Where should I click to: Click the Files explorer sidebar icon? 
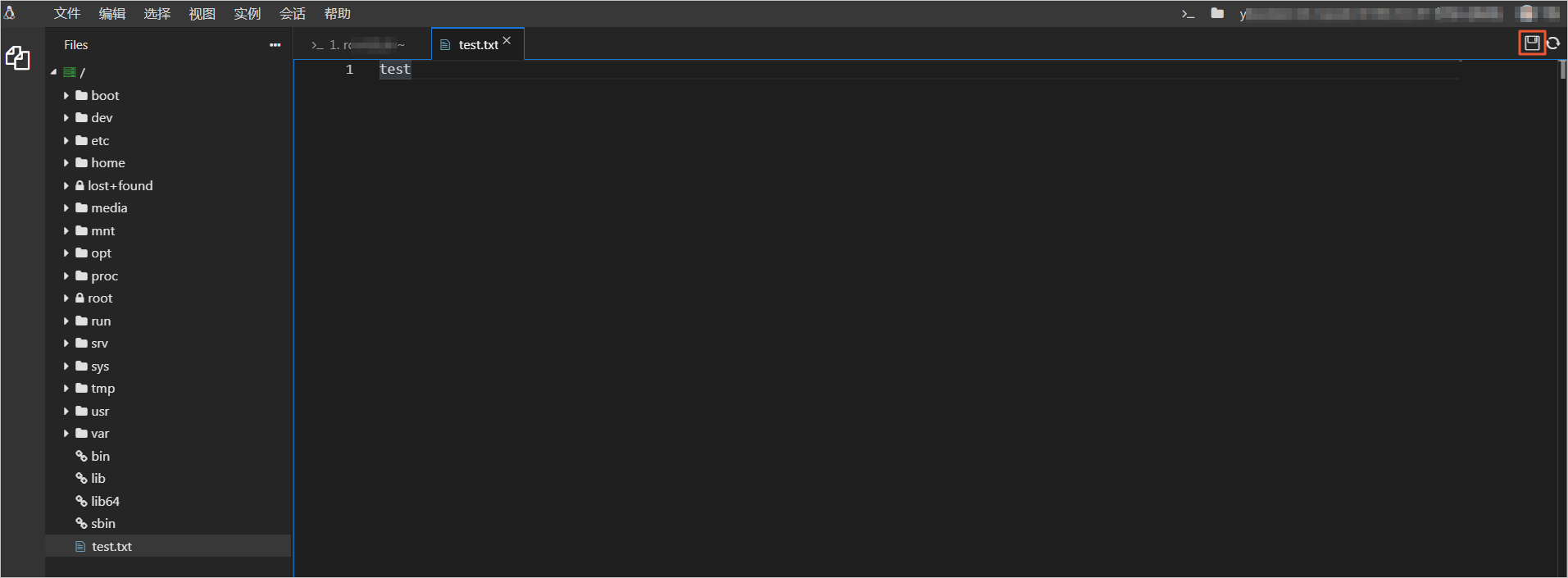(18, 58)
